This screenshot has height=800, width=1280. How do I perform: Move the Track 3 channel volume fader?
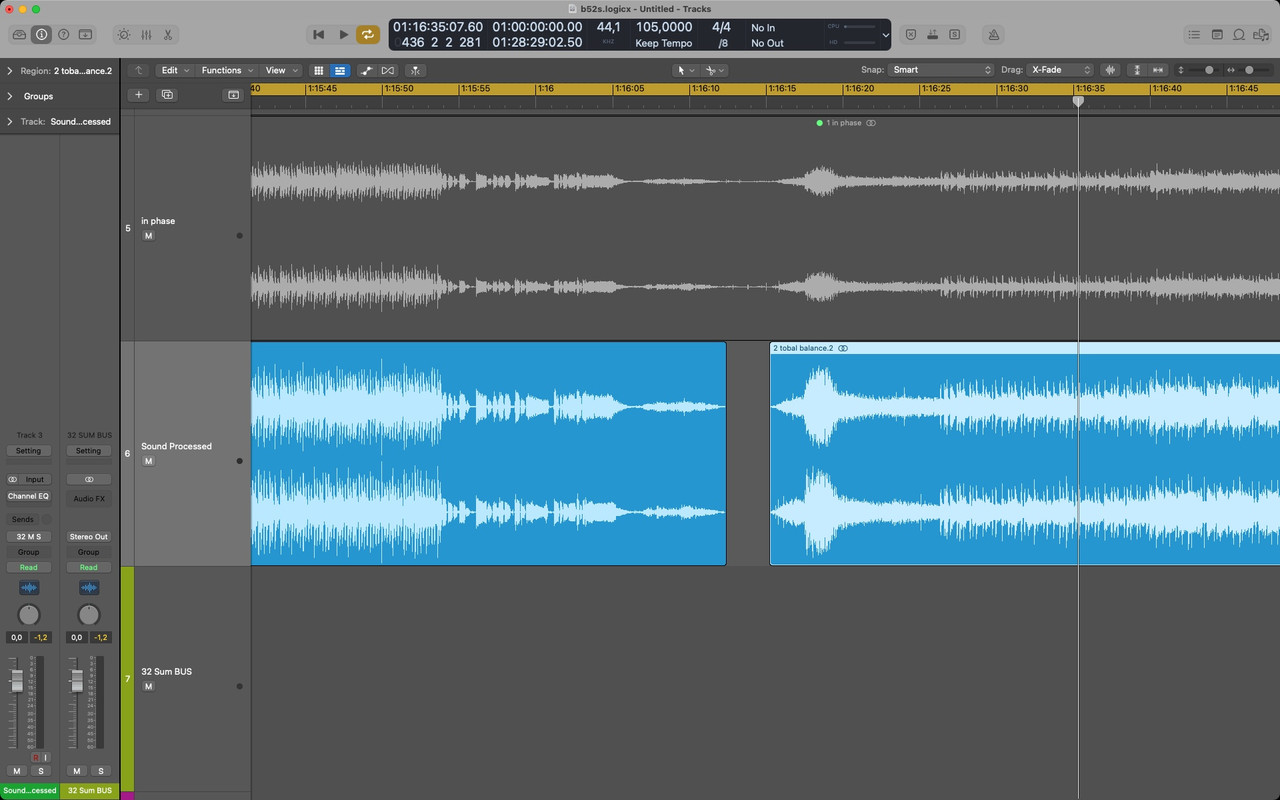pyautogui.click(x=16, y=681)
